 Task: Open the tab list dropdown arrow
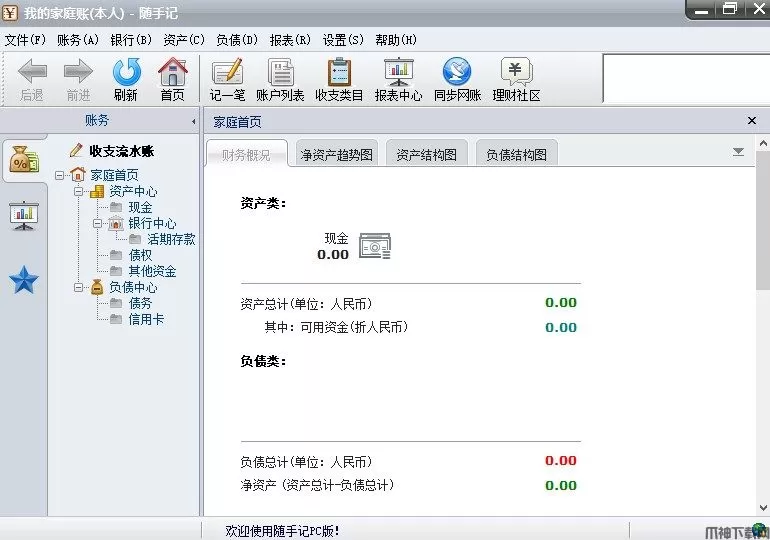(738, 152)
